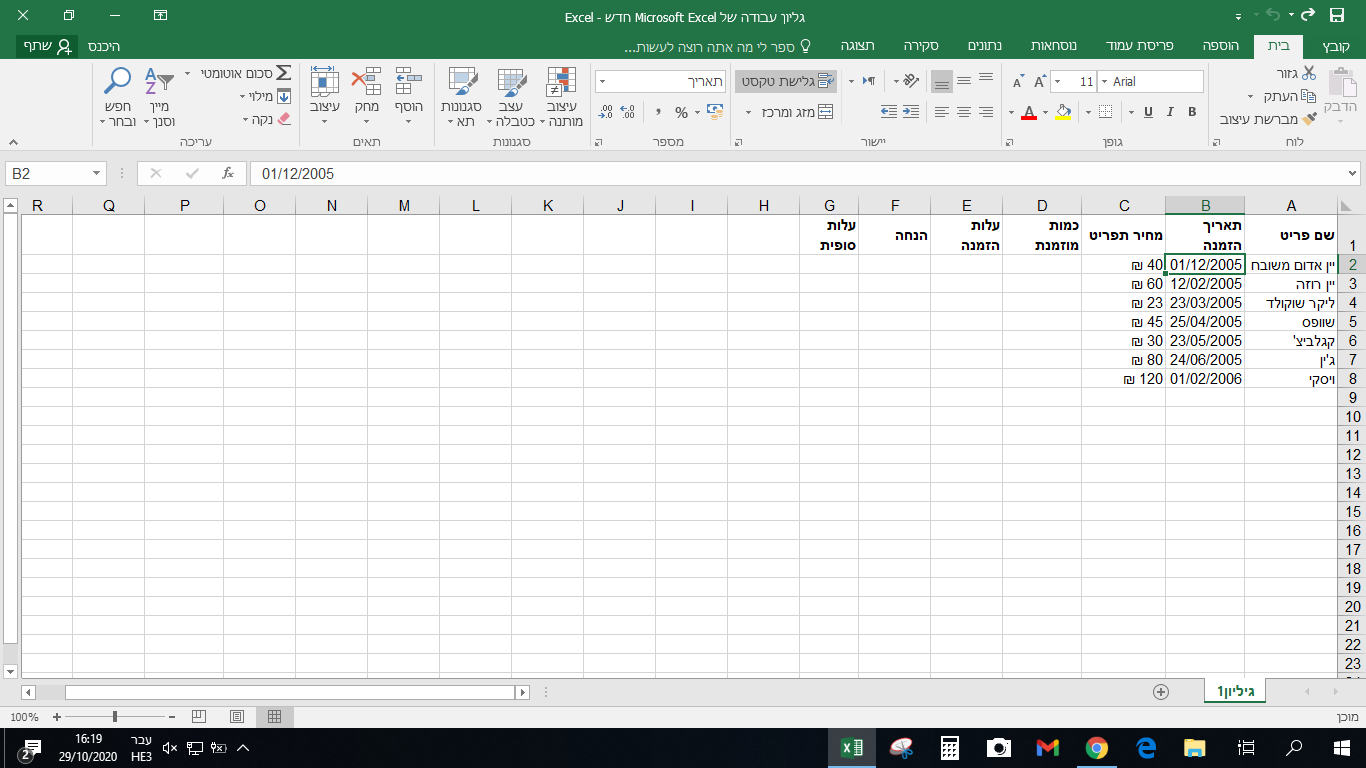Click Delete cells (מחק) icon
The image size is (1366, 768).
point(367,82)
